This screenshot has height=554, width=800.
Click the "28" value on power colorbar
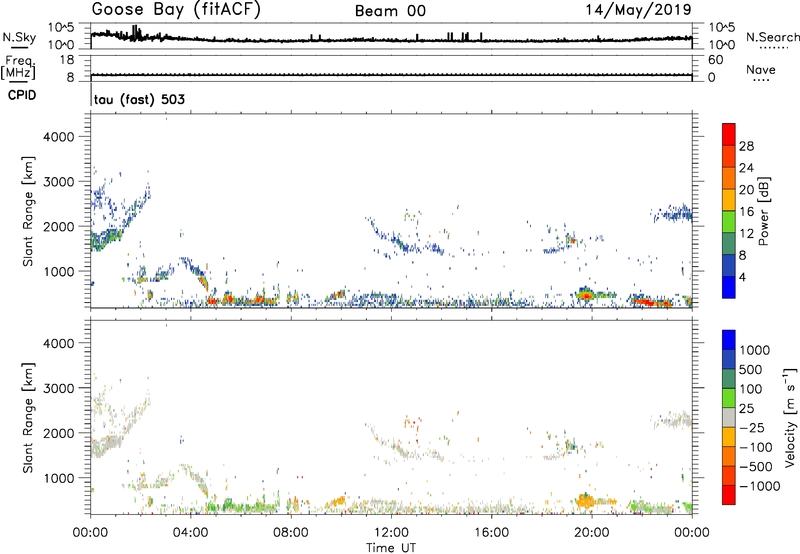[746, 146]
